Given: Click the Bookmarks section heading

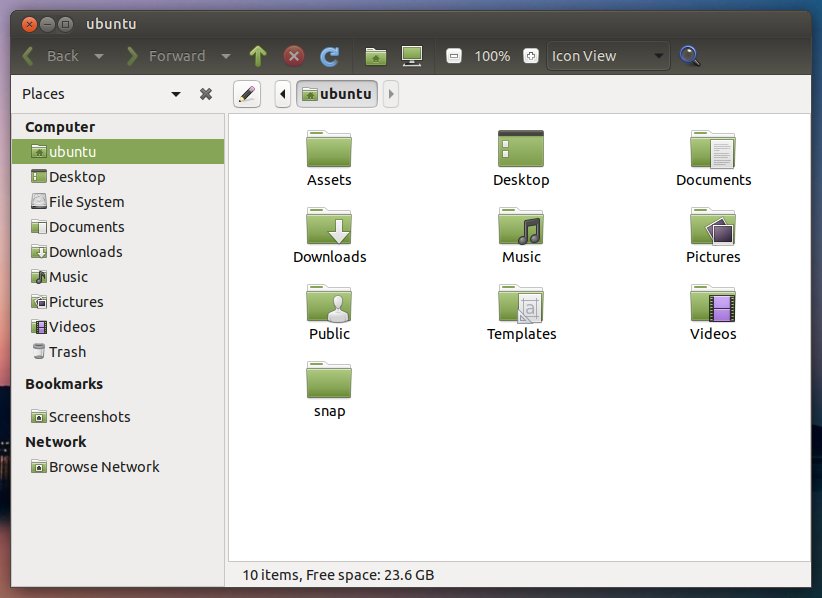Looking at the screenshot, I should pyautogui.click(x=64, y=384).
